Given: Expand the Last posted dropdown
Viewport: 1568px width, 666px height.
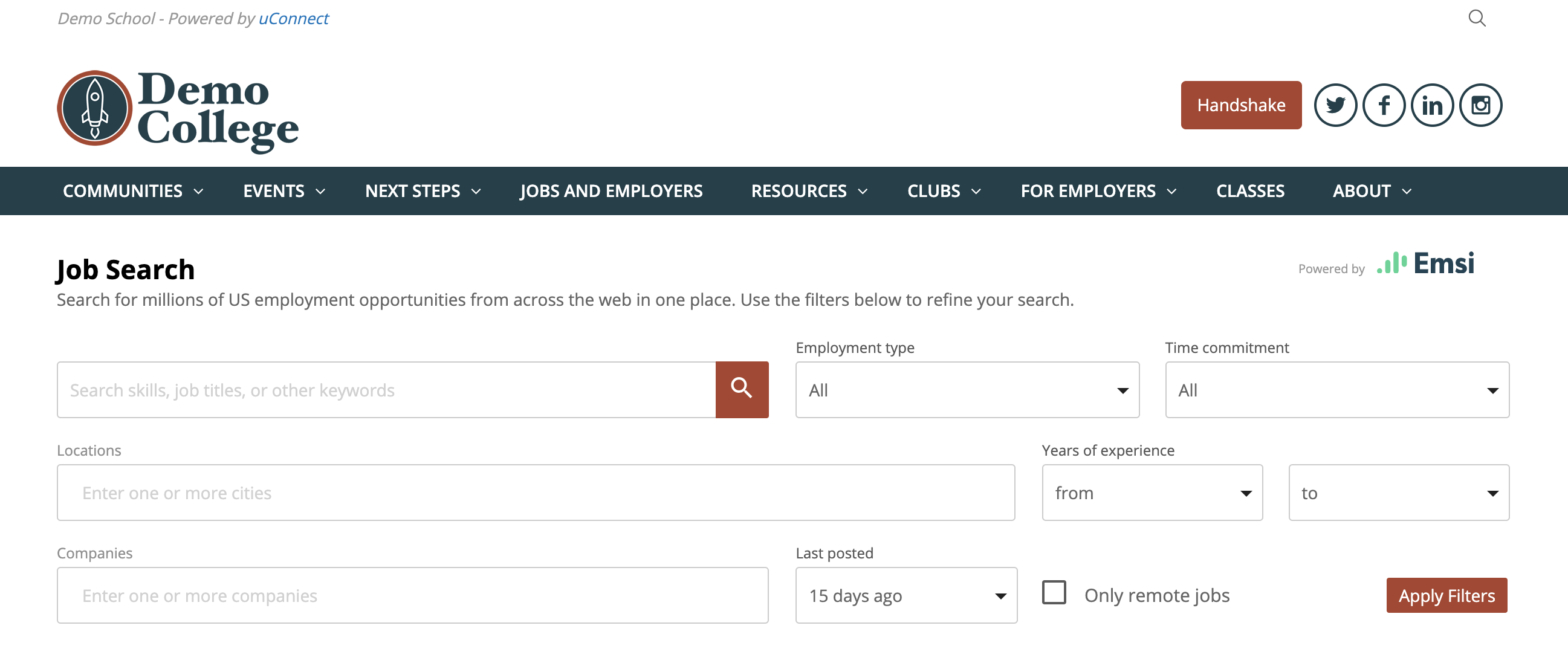Looking at the screenshot, I should pyautogui.click(x=905, y=595).
